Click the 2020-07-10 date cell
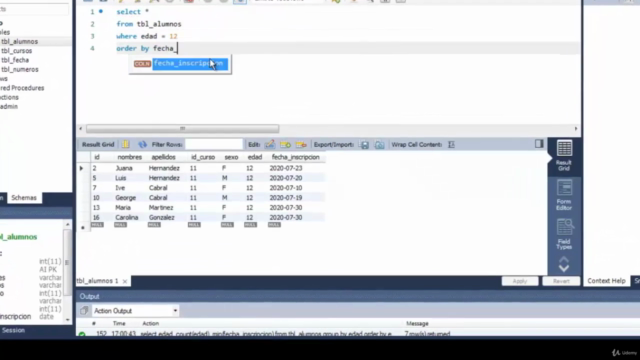 286,188
